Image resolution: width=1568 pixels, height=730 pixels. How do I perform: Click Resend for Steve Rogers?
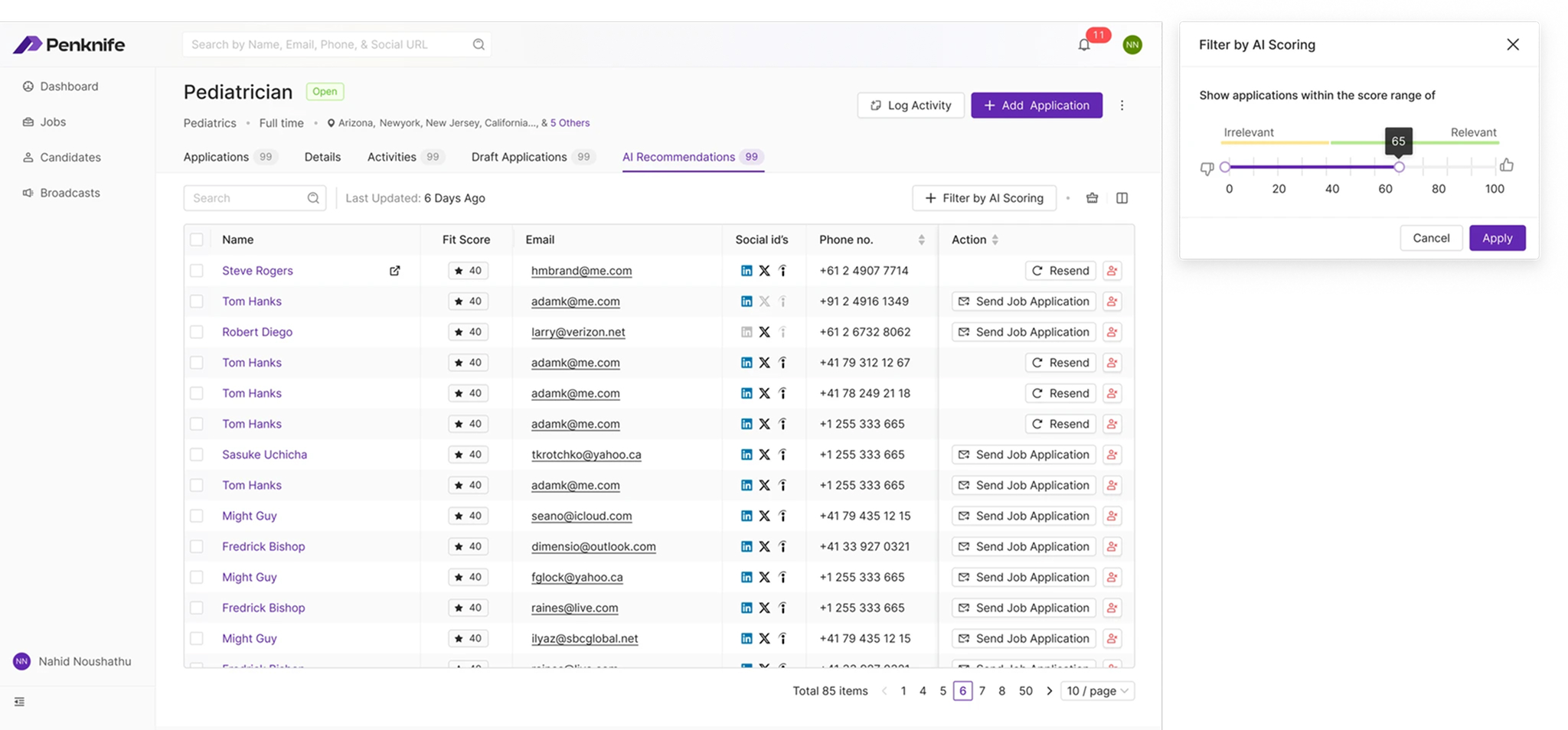pyautogui.click(x=1060, y=271)
